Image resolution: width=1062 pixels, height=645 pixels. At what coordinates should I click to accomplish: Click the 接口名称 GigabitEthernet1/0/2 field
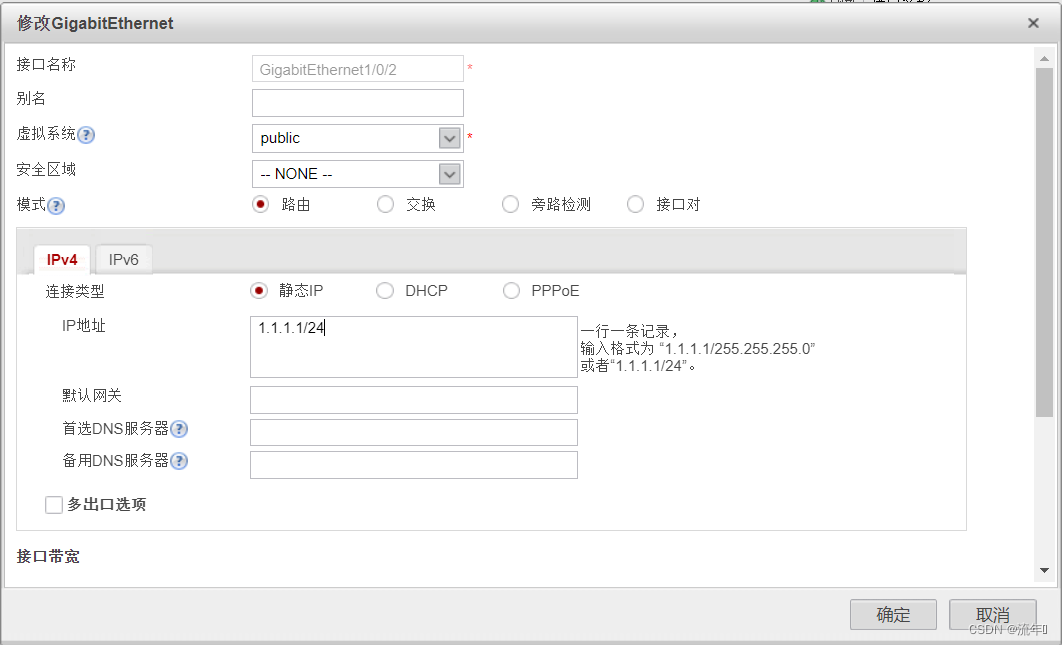pos(358,69)
